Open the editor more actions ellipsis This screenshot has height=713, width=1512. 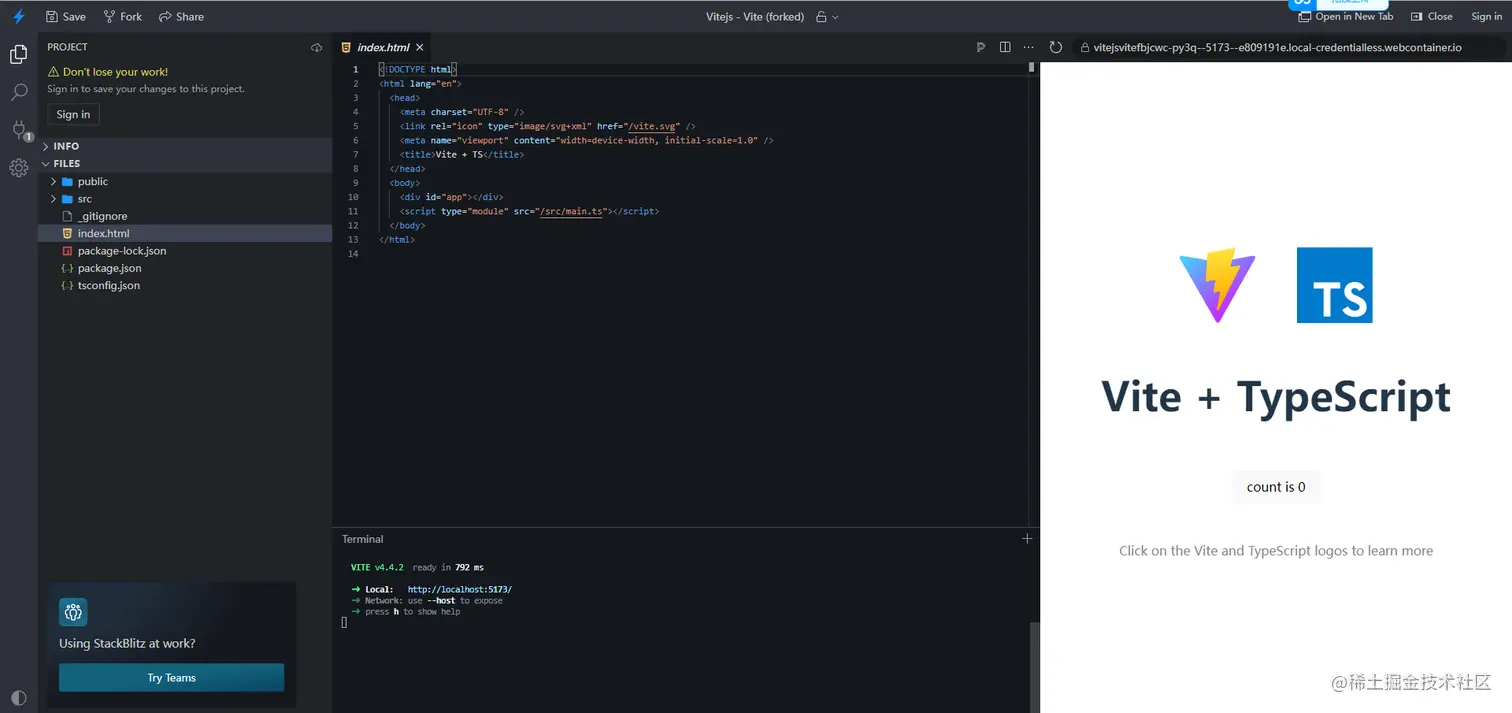(x=1028, y=47)
